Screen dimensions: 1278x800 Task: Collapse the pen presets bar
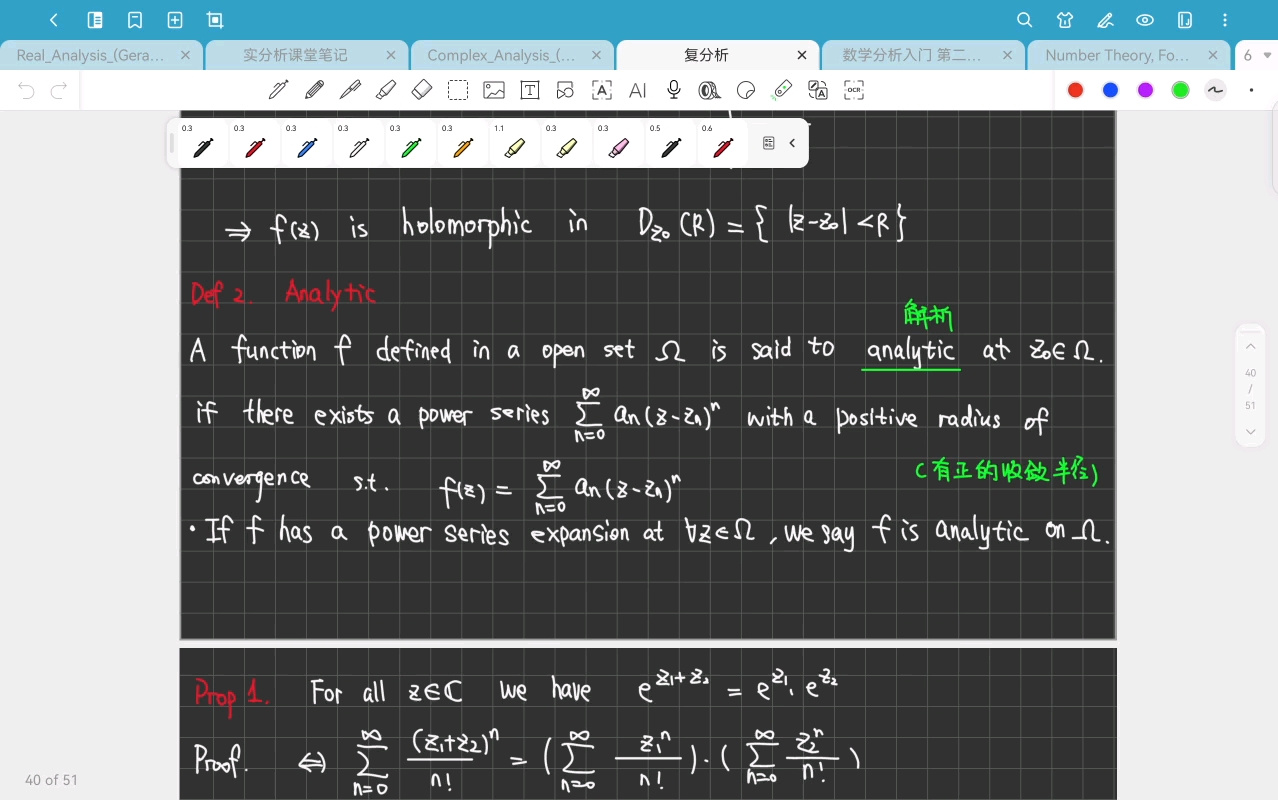pyautogui.click(x=792, y=143)
